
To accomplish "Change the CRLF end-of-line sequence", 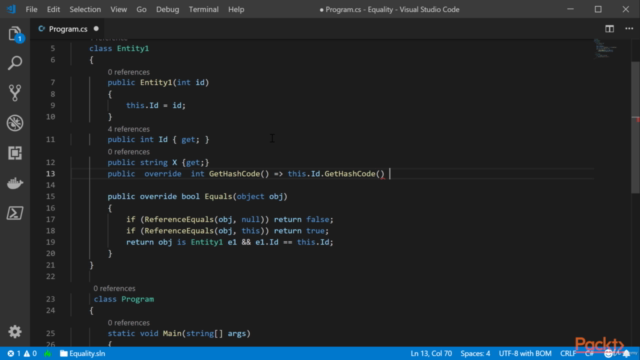I will [568, 353].
